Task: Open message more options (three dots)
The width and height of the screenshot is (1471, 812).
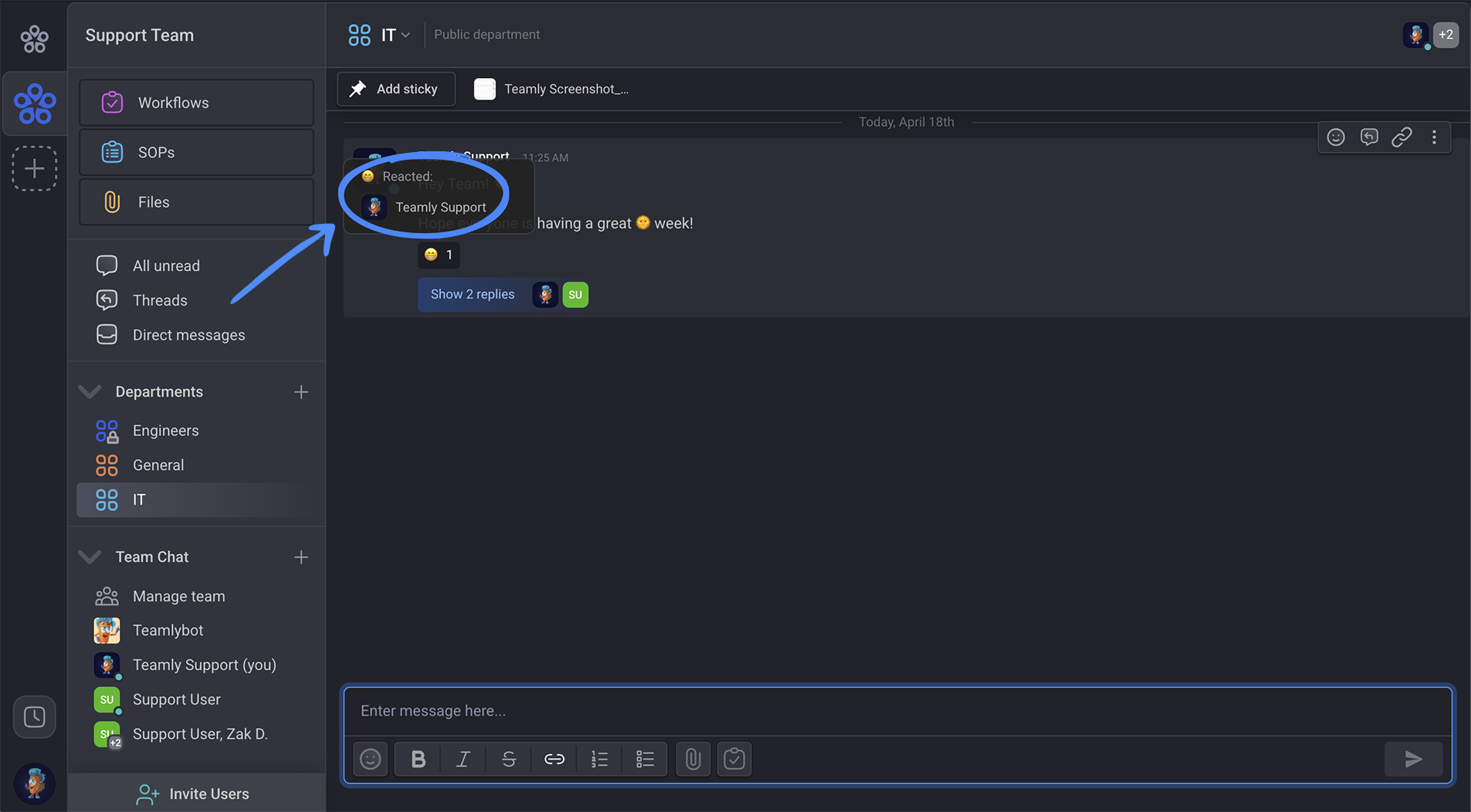Action: [1434, 137]
